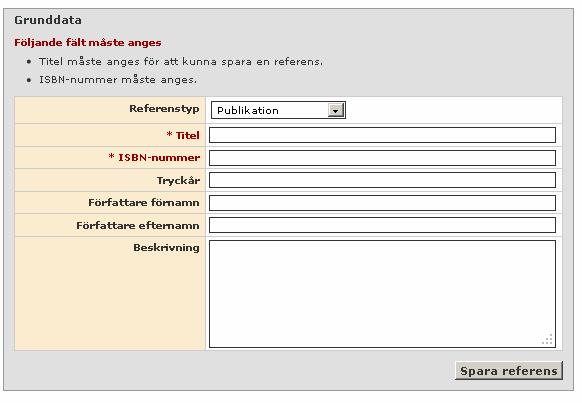The width and height of the screenshot is (582, 403).
Task: Click the Referenstyp label
Action: point(164,109)
